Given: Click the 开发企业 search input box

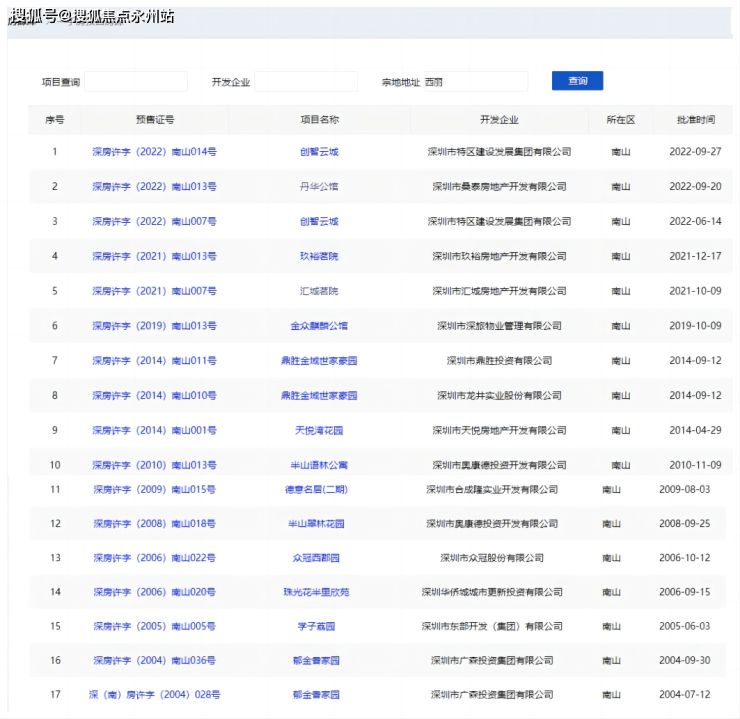Looking at the screenshot, I should point(306,82).
